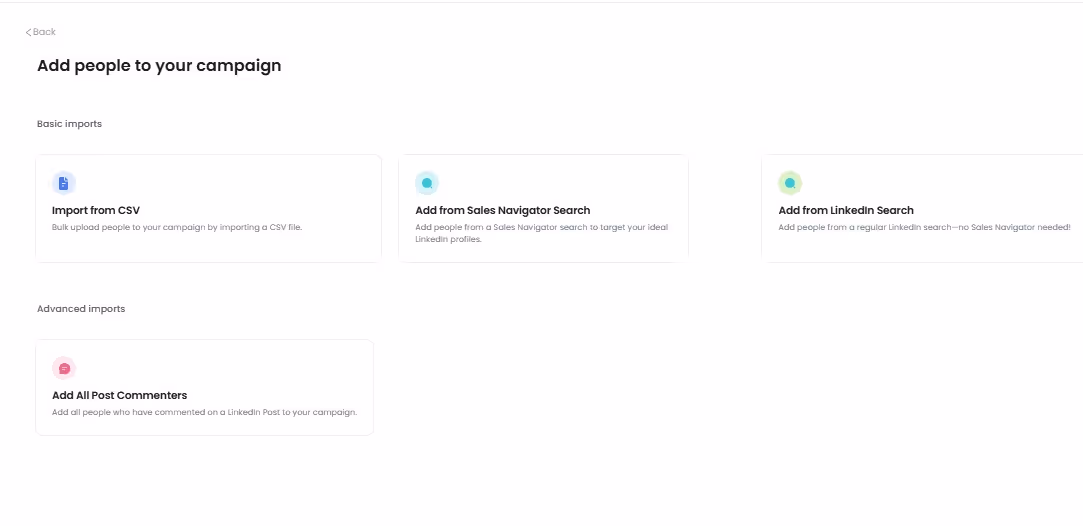Viewport: 1083px width, 526px height.
Task: Click the 'Basic imports' section label
Action: (x=69, y=124)
